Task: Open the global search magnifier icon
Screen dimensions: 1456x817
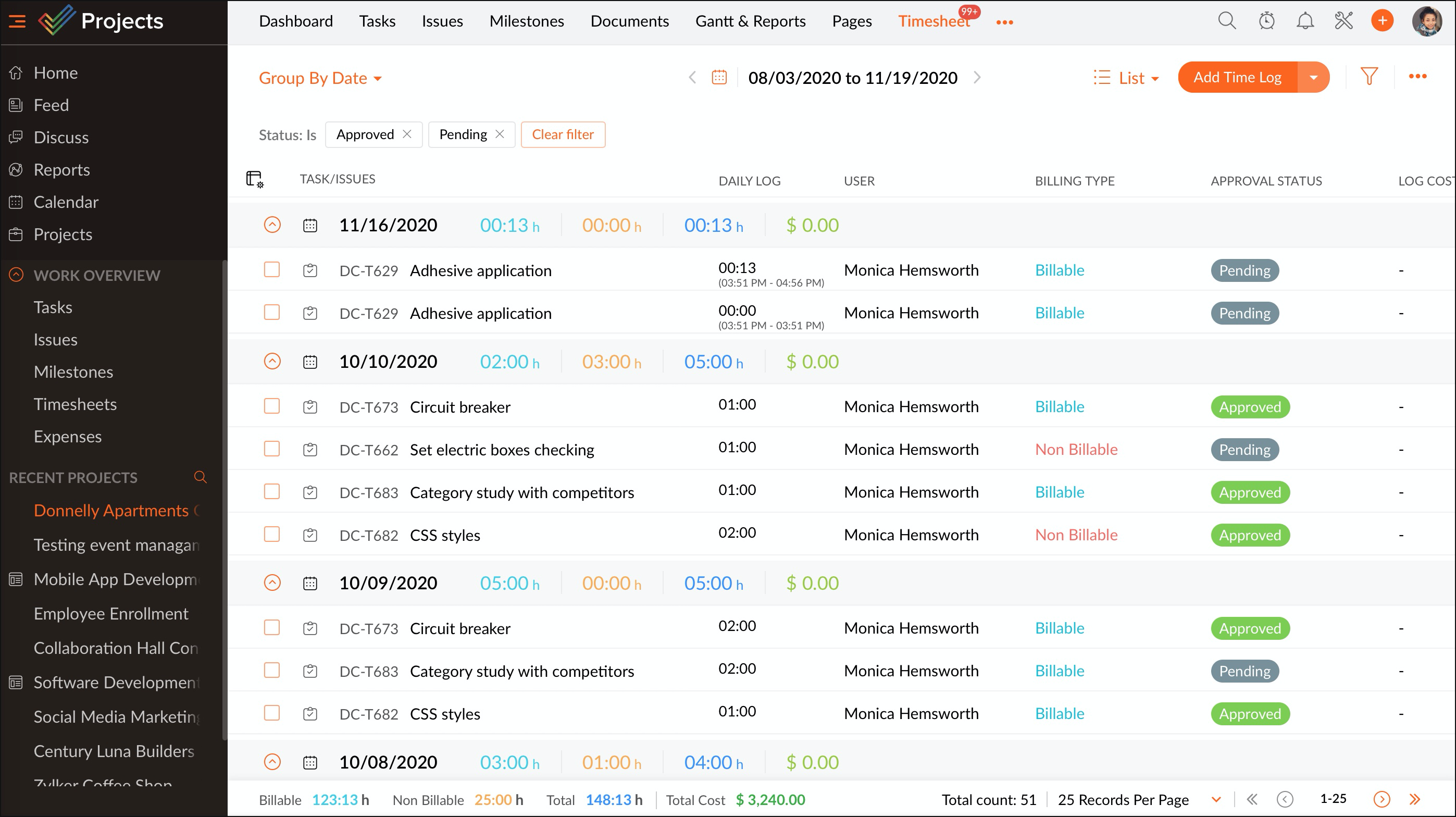Action: point(1226,21)
